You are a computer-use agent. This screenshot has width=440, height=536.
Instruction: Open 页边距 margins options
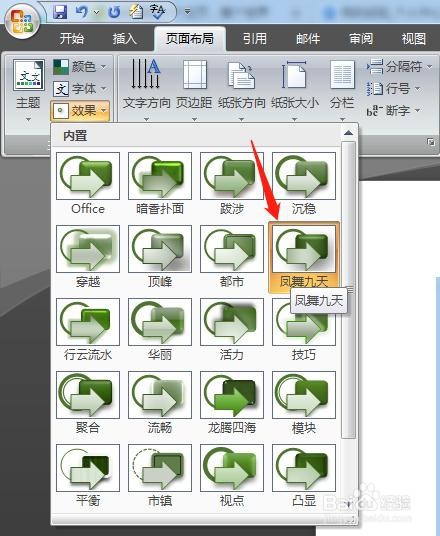click(194, 90)
